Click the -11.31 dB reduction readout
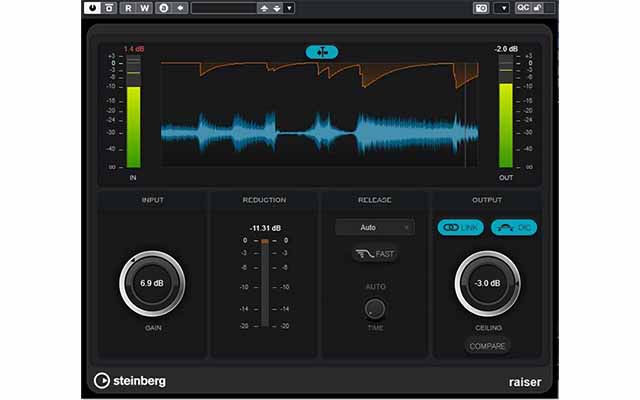Screen dimensions: 640x400 click(x=265, y=228)
